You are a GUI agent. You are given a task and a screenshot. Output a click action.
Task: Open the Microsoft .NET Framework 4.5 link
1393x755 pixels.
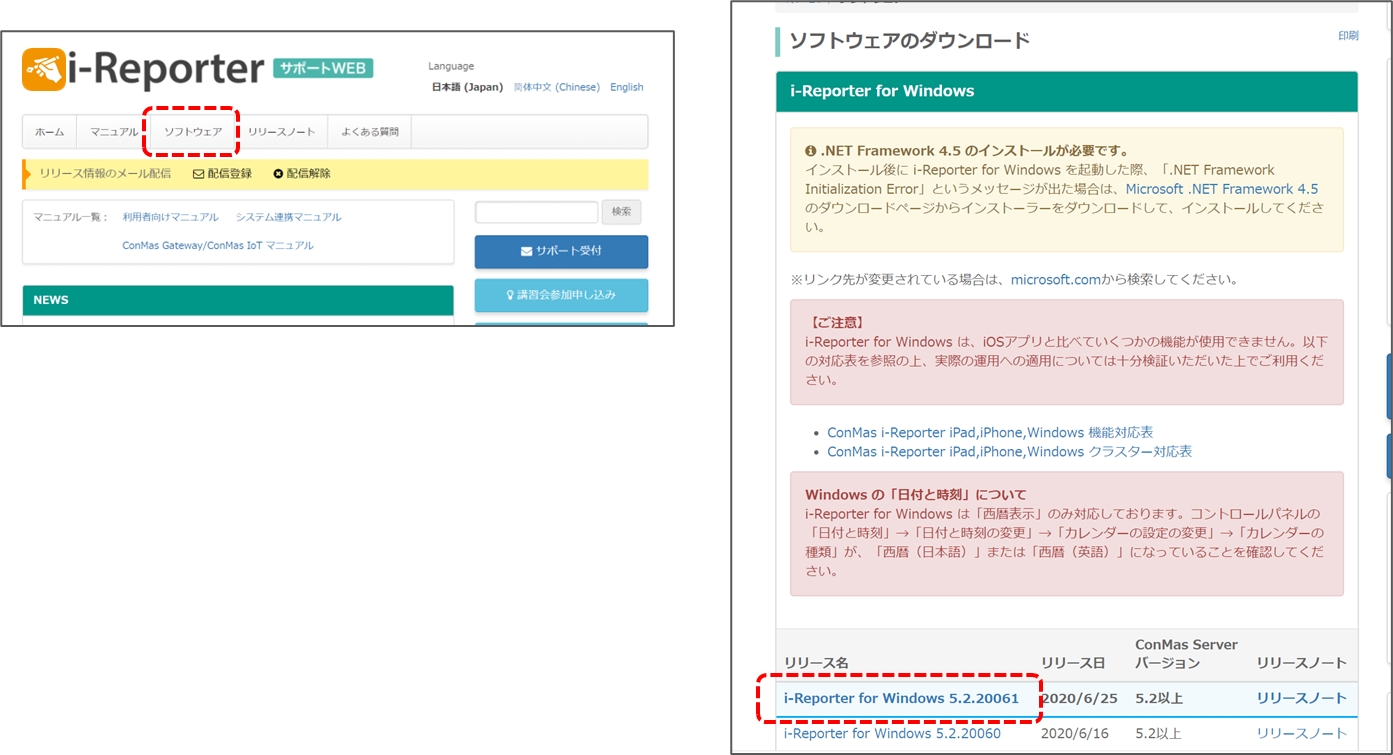pyautogui.click(x=1221, y=189)
